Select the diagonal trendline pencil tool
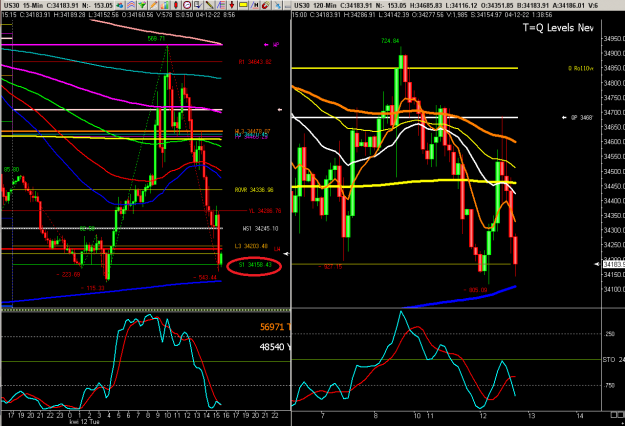Image resolution: width=625 pixels, height=426 pixels. point(209,5)
